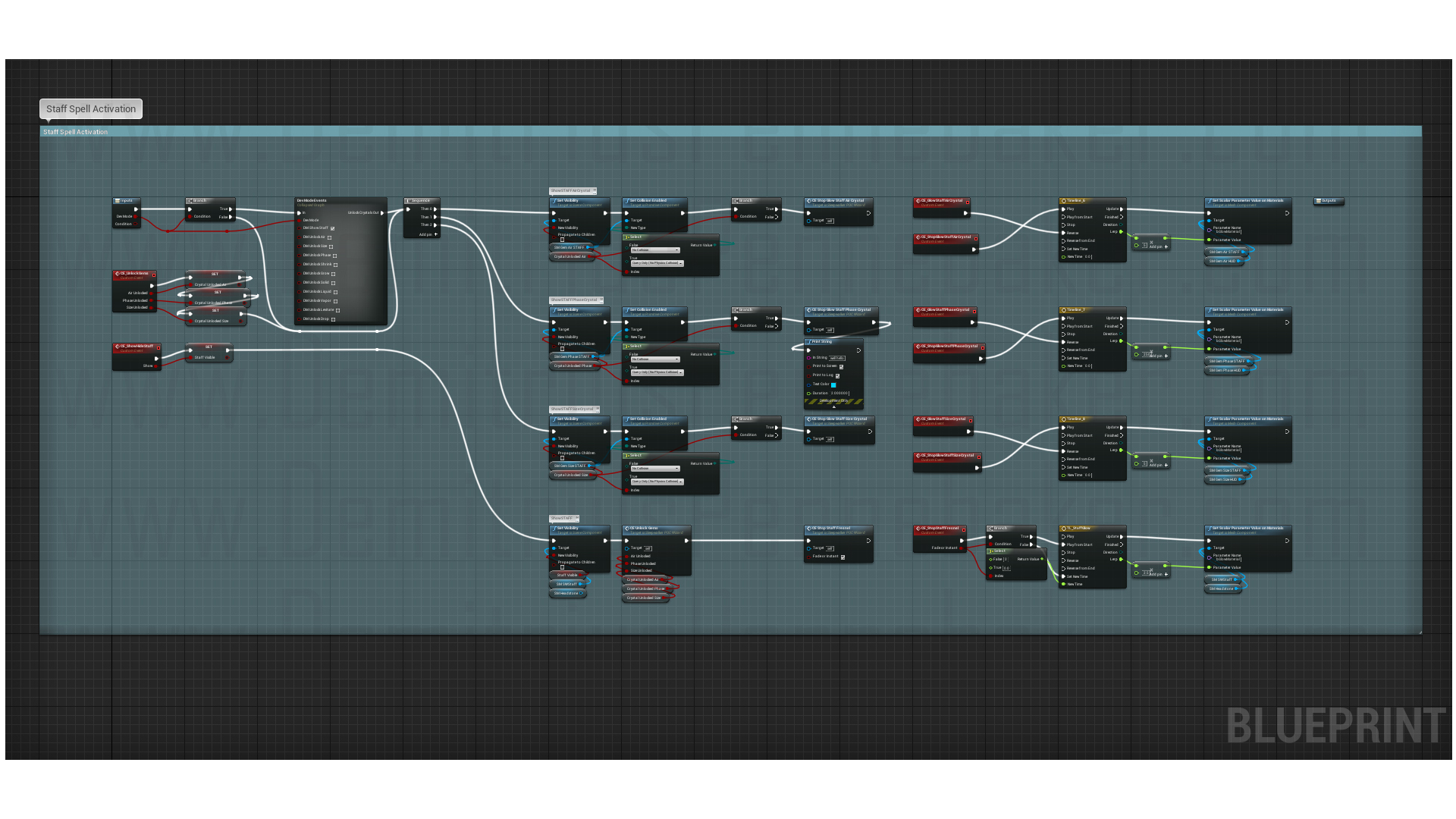The height and width of the screenshot is (819, 1456).
Task: Select the Crystal Unlocked Air variable node
Action: point(573,257)
